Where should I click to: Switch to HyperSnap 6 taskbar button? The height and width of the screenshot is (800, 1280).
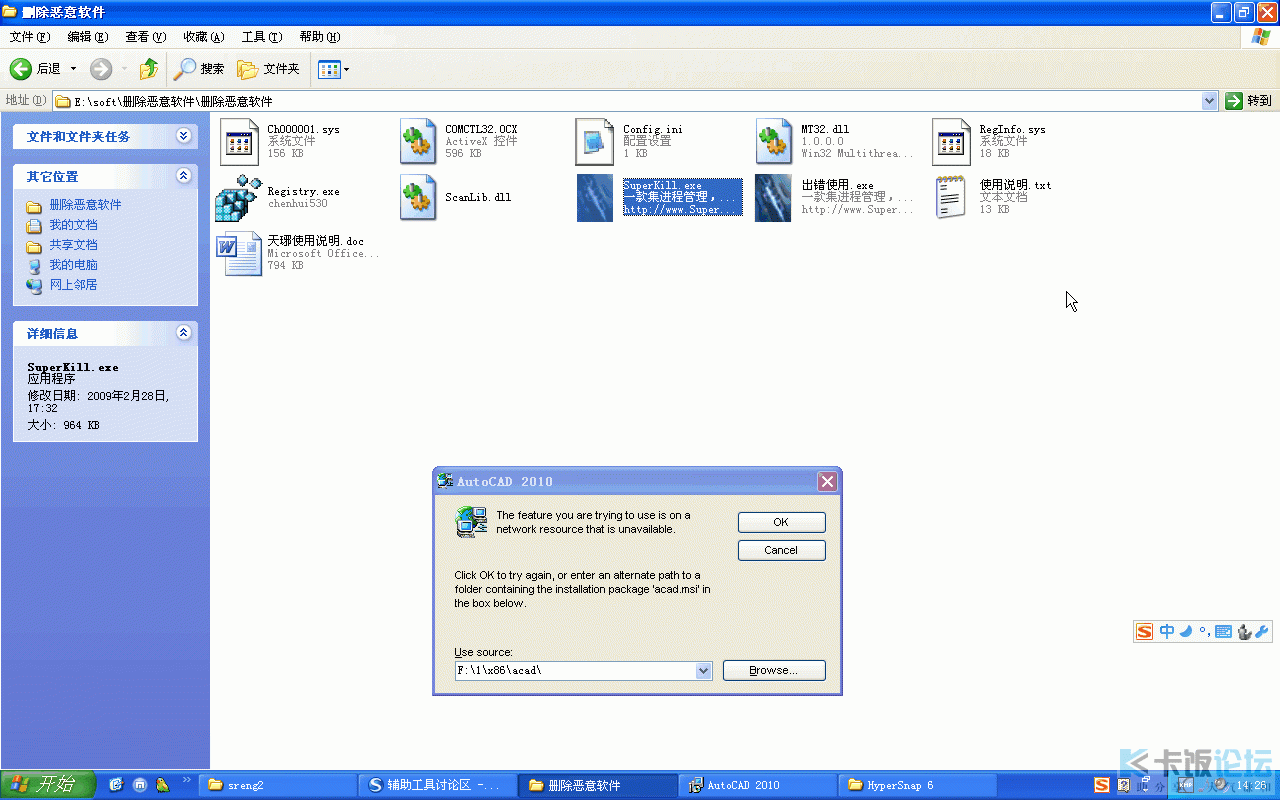[918, 785]
